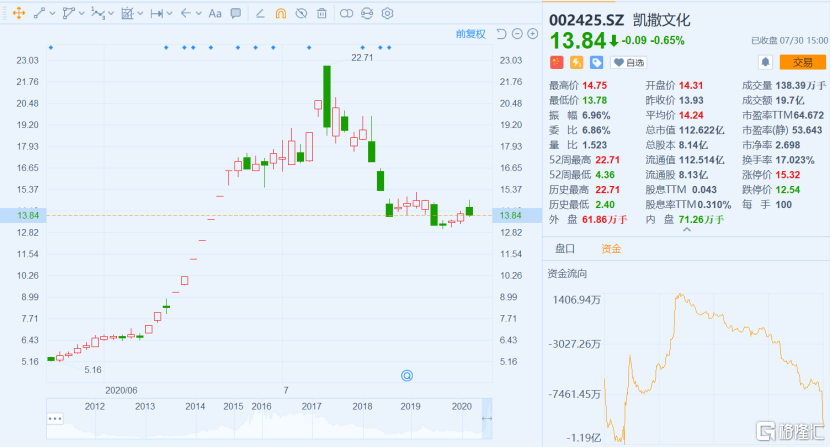Expand the line tool dropdown arrow
831x448 pixels.
52,14
